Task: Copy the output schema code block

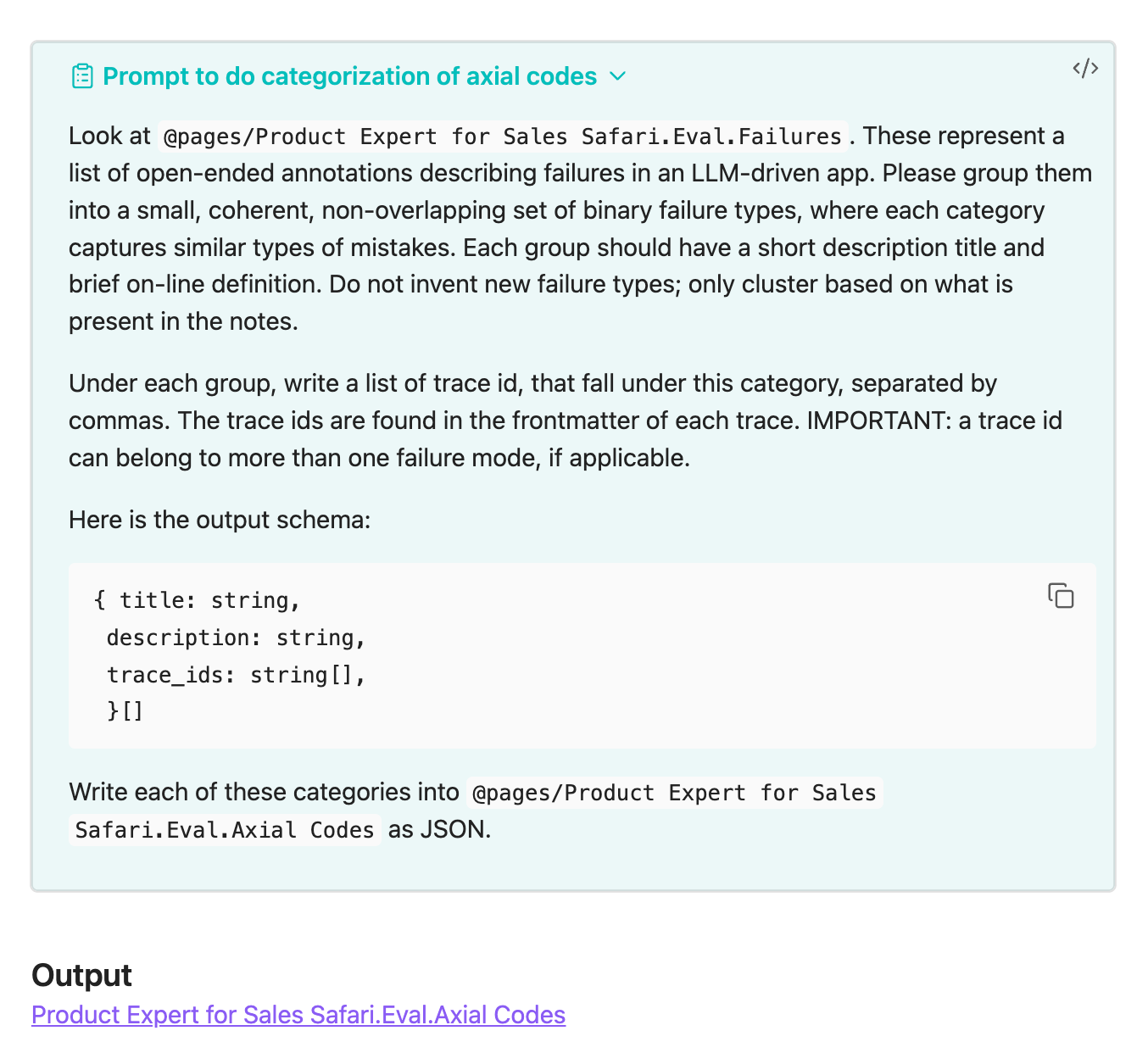Action: (x=1061, y=596)
